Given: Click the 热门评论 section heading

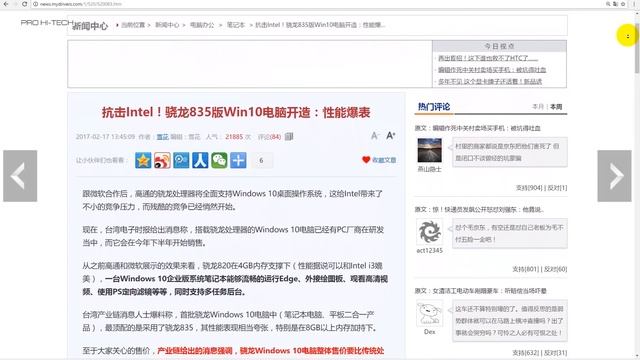Looking at the screenshot, I should 433,107.
